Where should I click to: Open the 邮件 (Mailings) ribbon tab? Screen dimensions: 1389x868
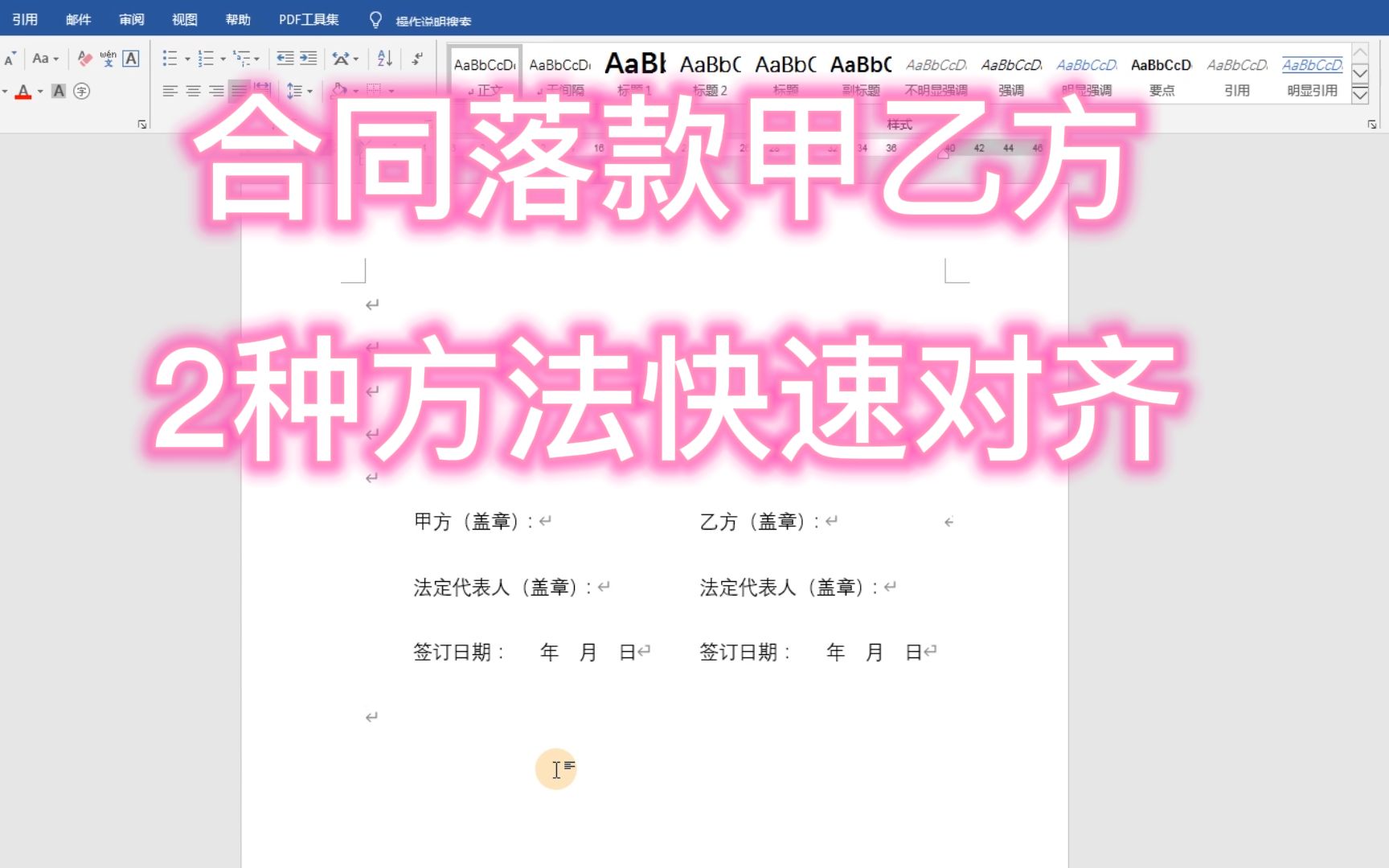[x=78, y=19]
